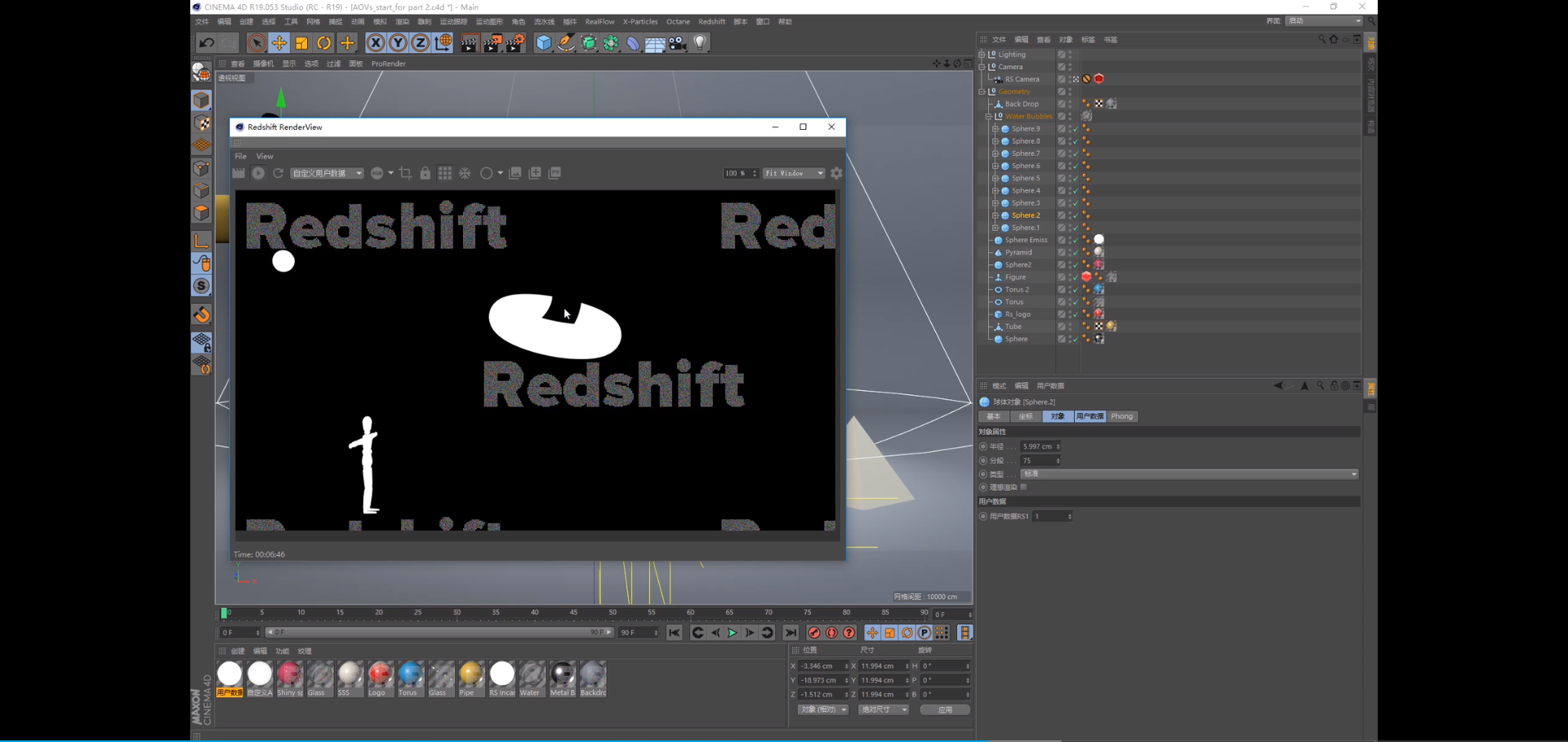
Task: Click the spline Pen tool icon
Action: (x=566, y=43)
